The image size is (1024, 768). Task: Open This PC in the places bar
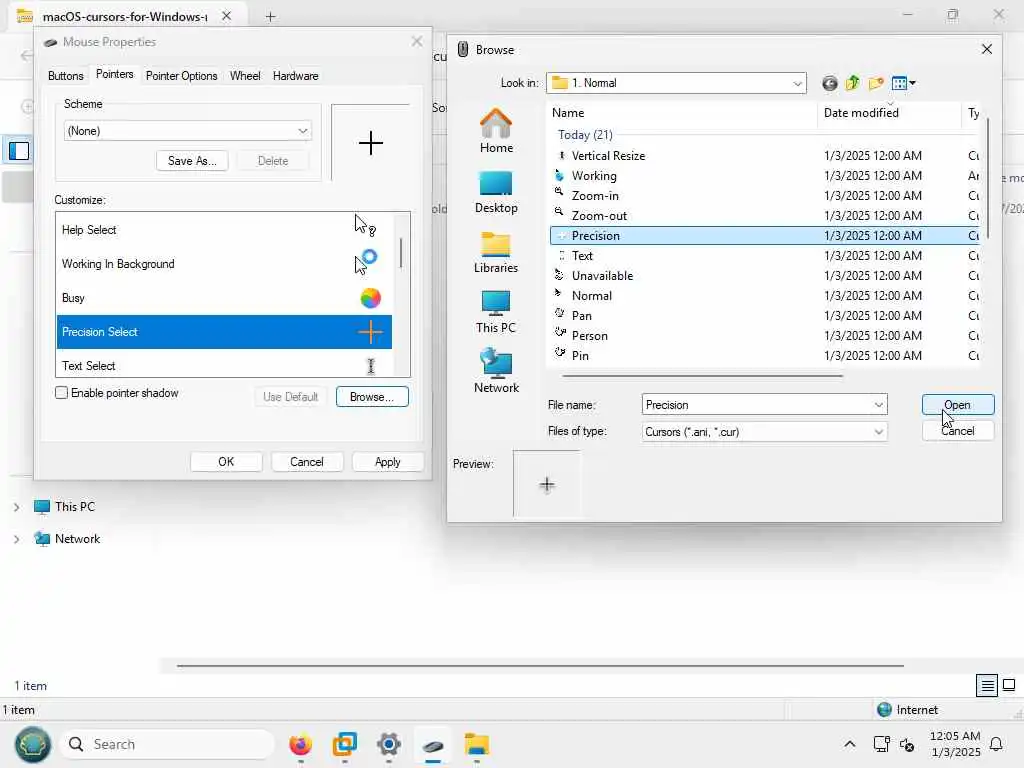coord(496,312)
